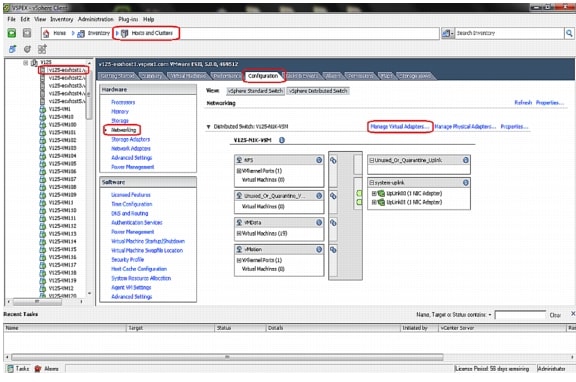Image resolution: width=576 pixels, height=382 pixels.
Task: Click the vMotion port group info icon
Action: 319,249
